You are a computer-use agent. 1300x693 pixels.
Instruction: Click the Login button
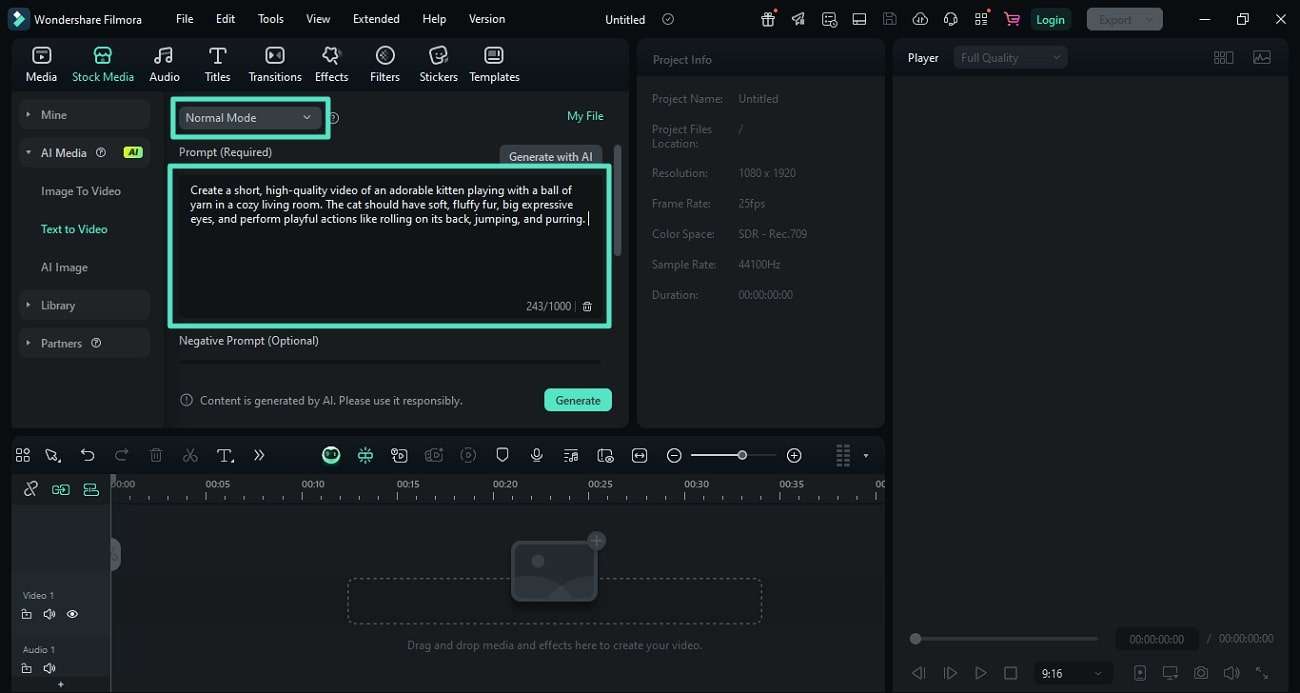tap(1050, 19)
